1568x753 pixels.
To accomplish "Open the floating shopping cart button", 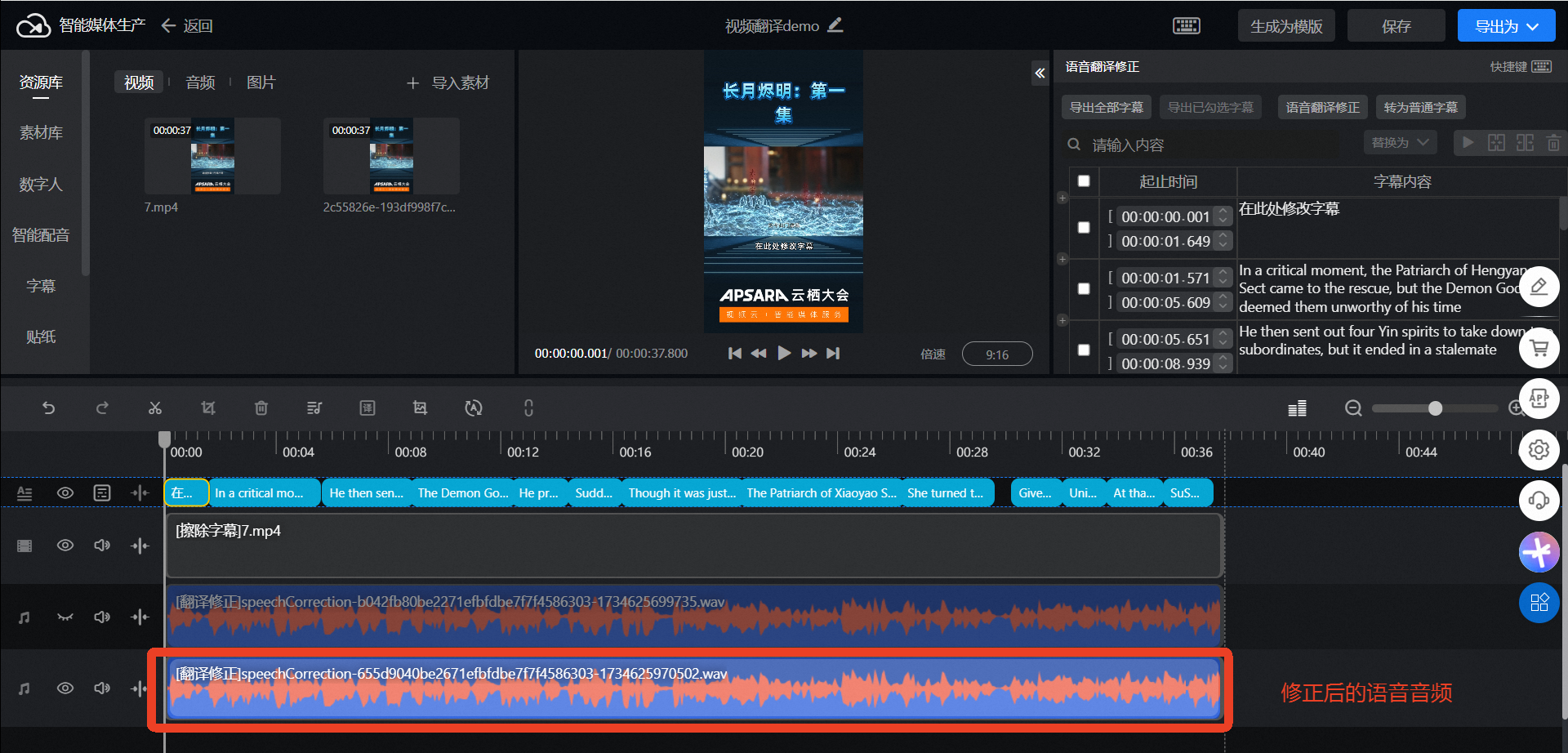I will (1539, 348).
